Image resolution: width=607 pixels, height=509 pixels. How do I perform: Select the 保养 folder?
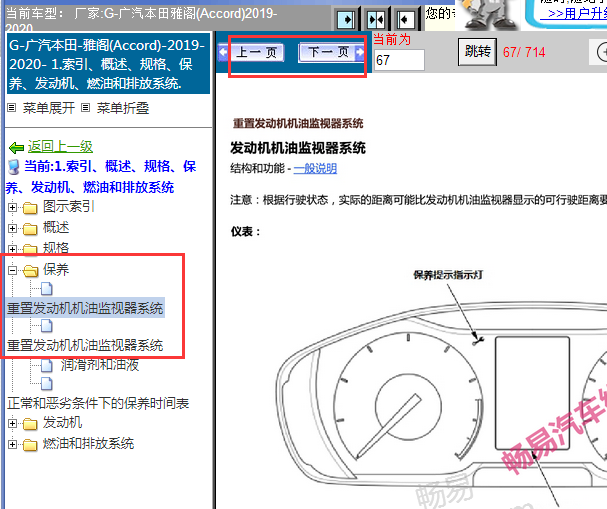pyautogui.click(x=56, y=269)
